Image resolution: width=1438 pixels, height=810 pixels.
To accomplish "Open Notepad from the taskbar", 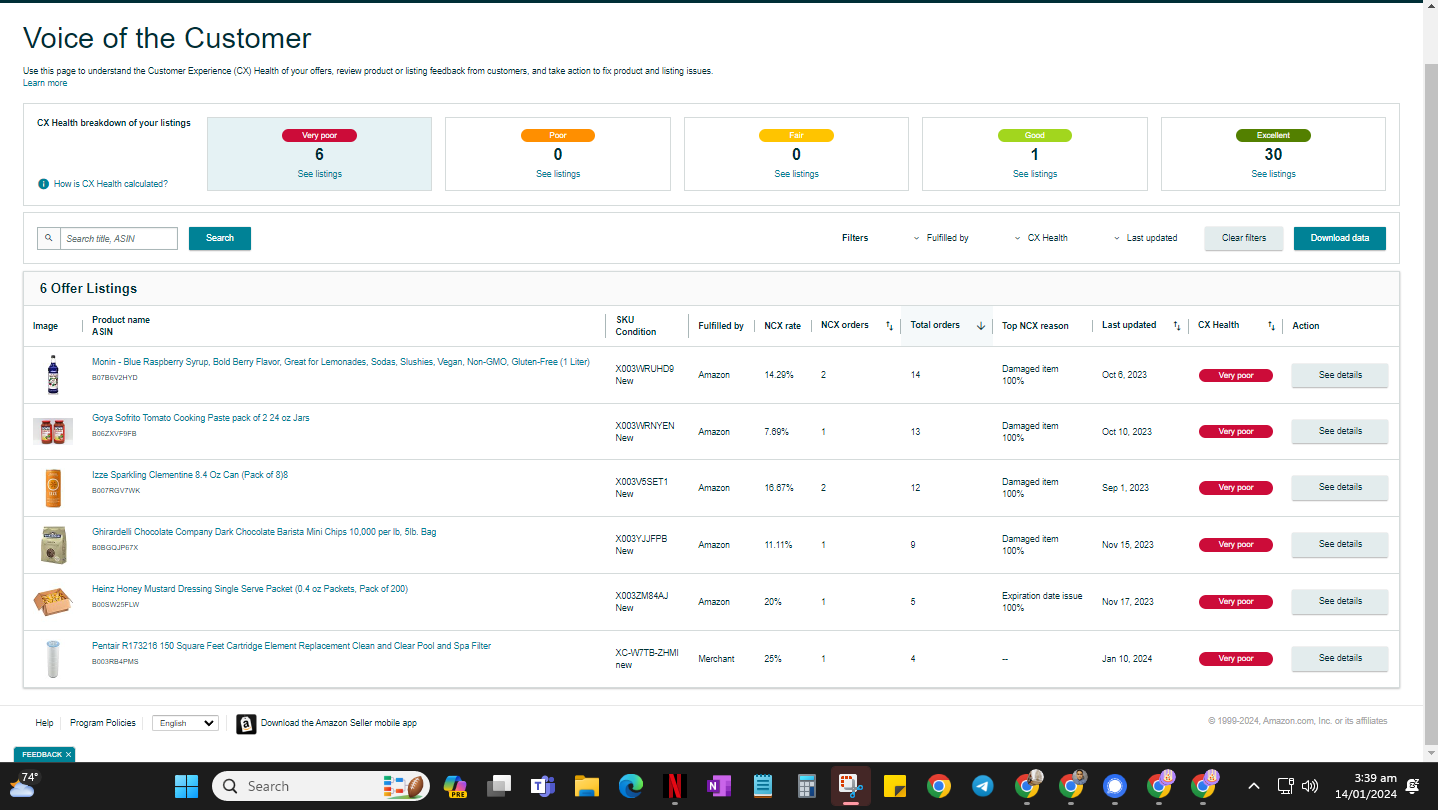I will point(763,786).
